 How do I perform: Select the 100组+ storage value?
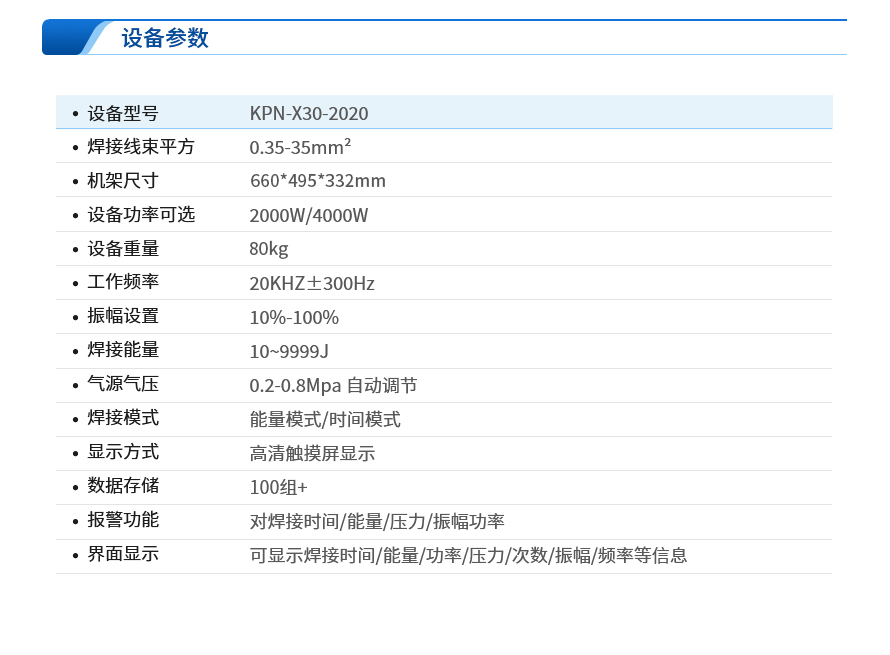[279, 488]
